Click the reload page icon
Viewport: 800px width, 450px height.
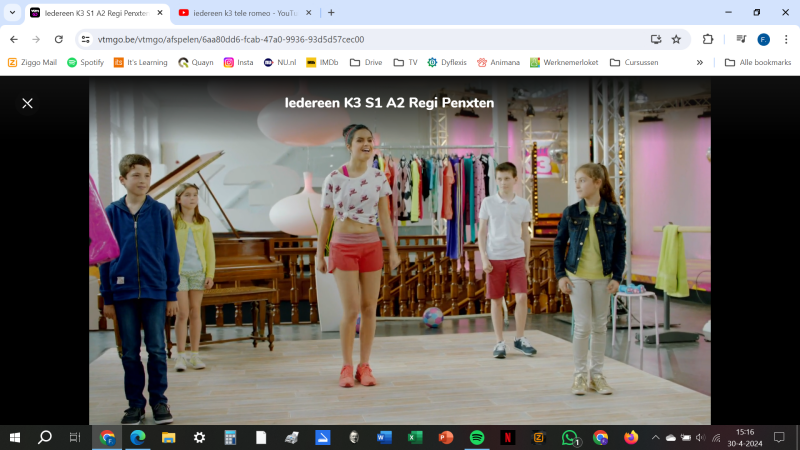(x=59, y=39)
